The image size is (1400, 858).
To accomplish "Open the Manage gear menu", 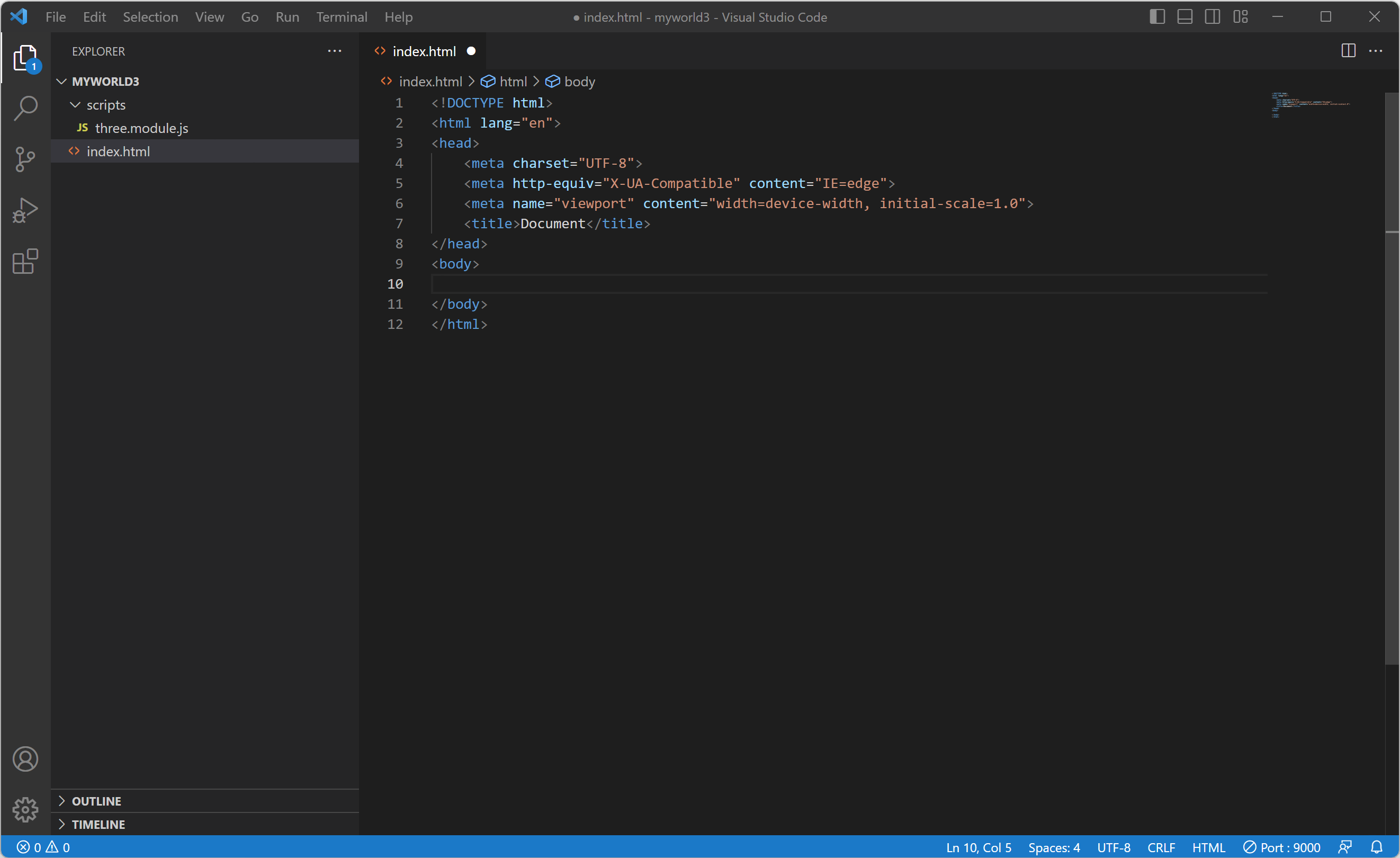I will [x=25, y=809].
